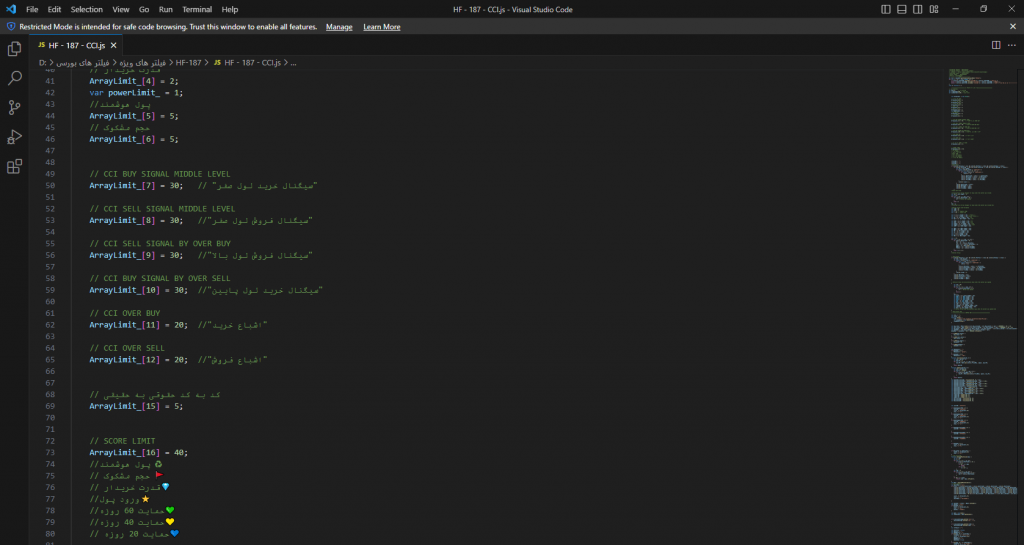Screen dimensions: 1024x545
Task: Open the Source Control view
Action: 15,107
